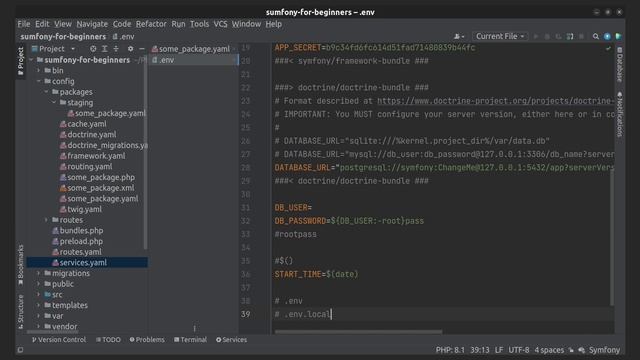Click the listen for debug connections icon
This screenshot has width=640, height=360.
click(x=570, y=36)
